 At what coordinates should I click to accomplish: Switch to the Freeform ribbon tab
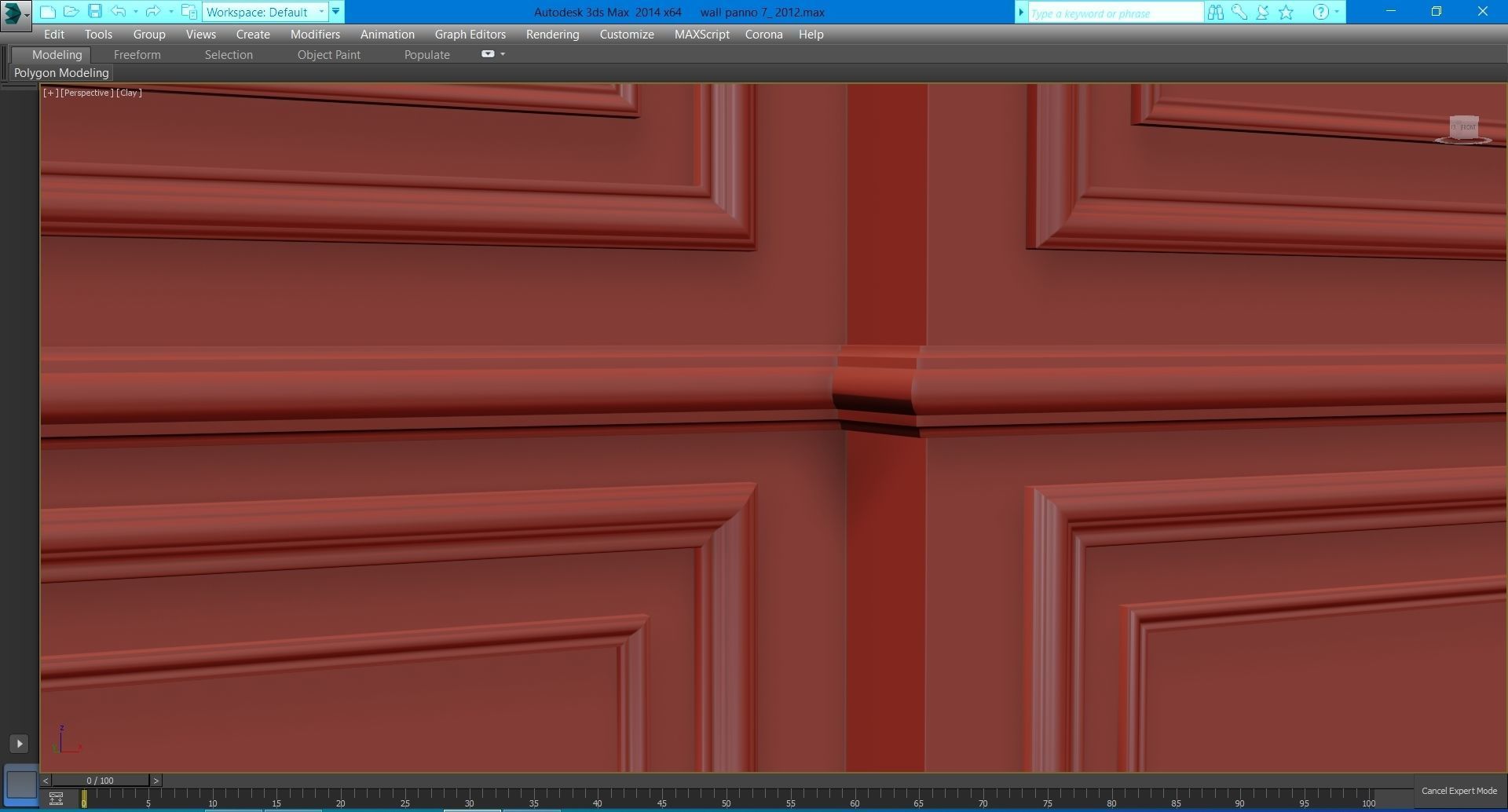point(137,54)
